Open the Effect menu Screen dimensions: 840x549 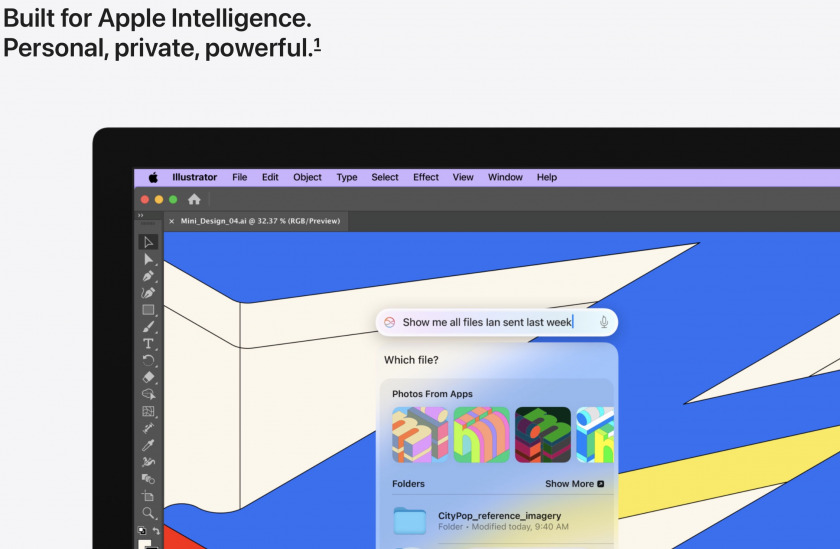(x=426, y=177)
